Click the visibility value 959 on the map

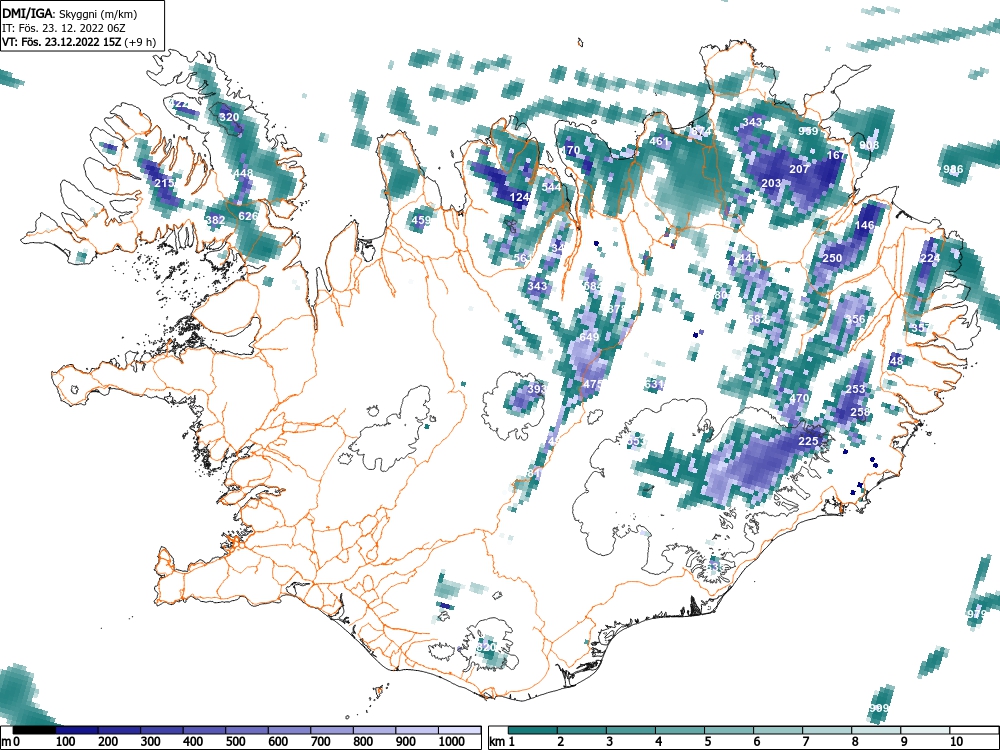808,131
